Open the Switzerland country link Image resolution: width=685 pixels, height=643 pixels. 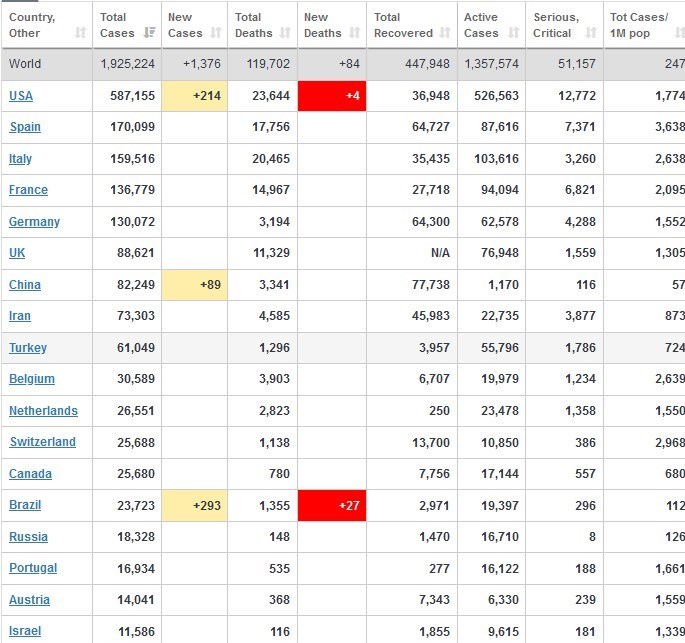pos(42,442)
